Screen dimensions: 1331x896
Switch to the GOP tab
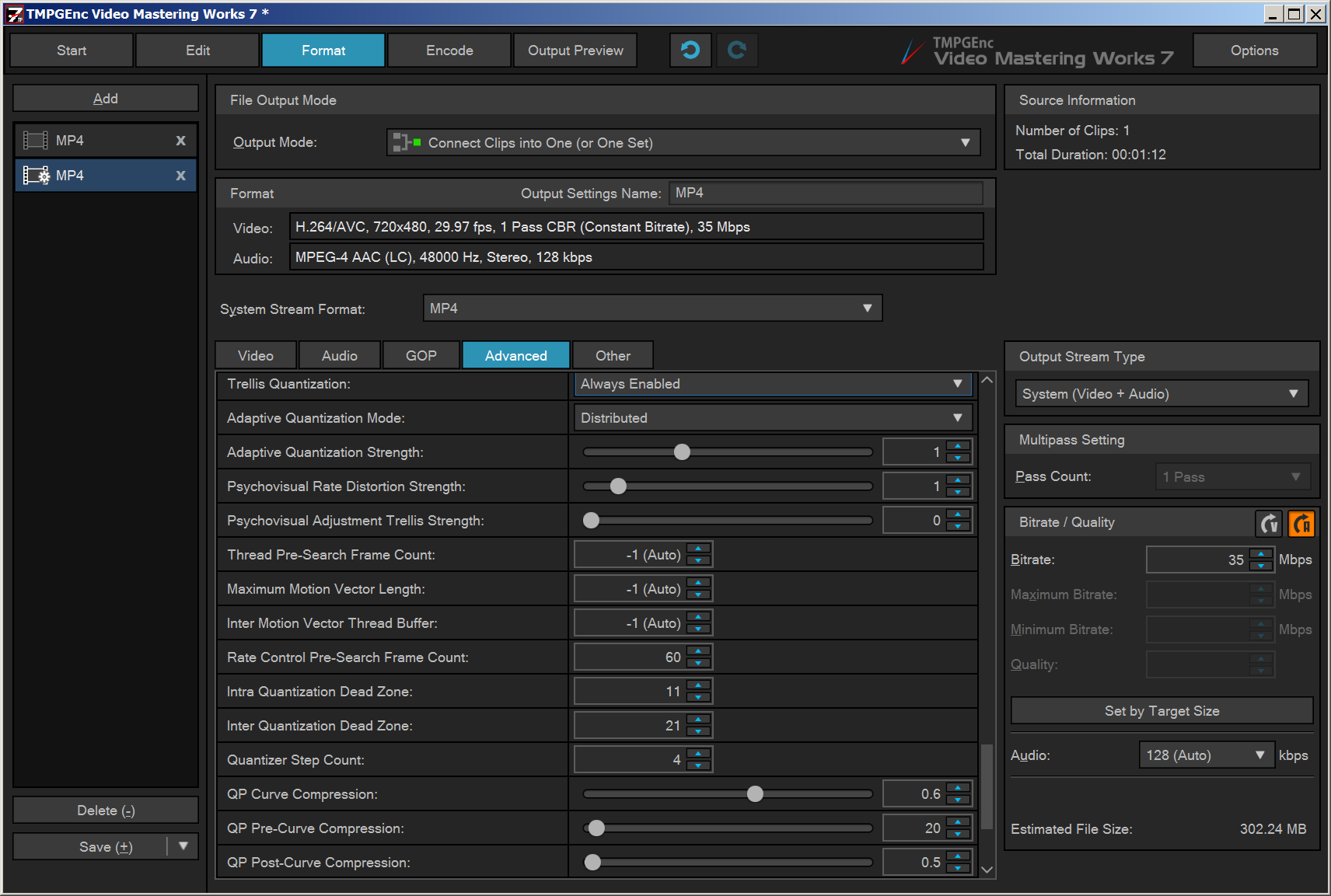point(421,356)
